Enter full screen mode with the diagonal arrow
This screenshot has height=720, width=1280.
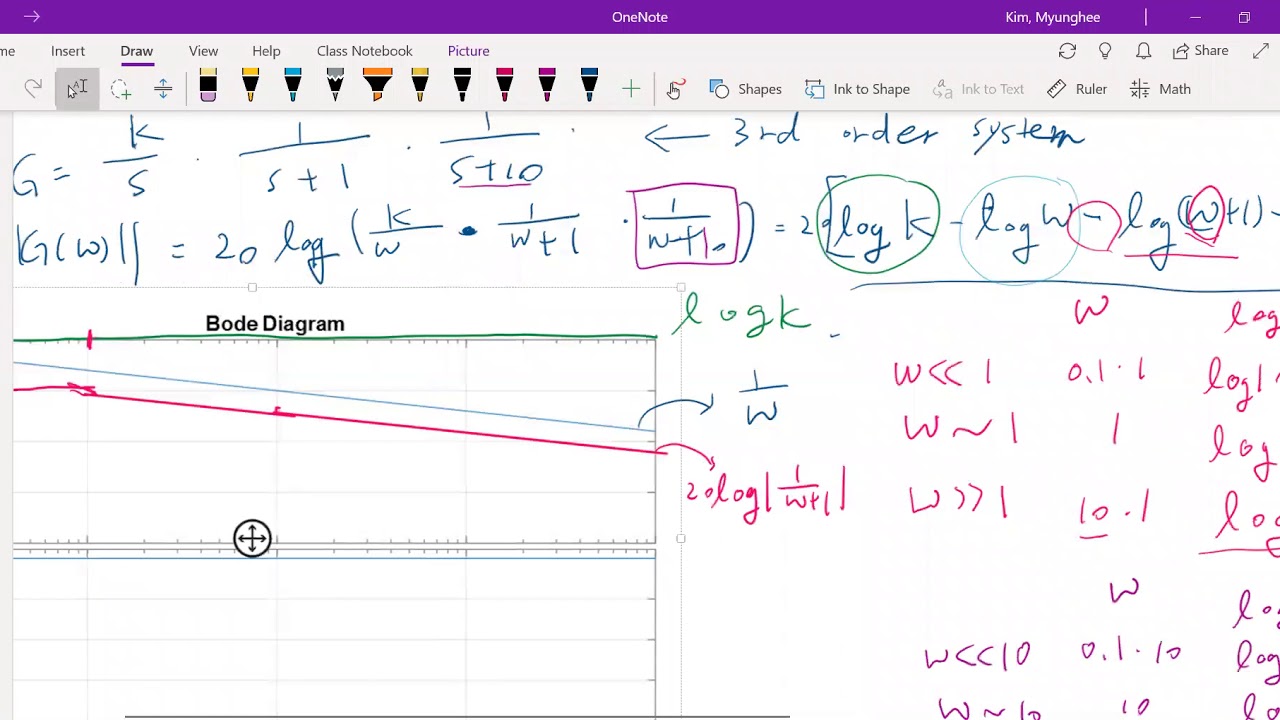click(1260, 51)
